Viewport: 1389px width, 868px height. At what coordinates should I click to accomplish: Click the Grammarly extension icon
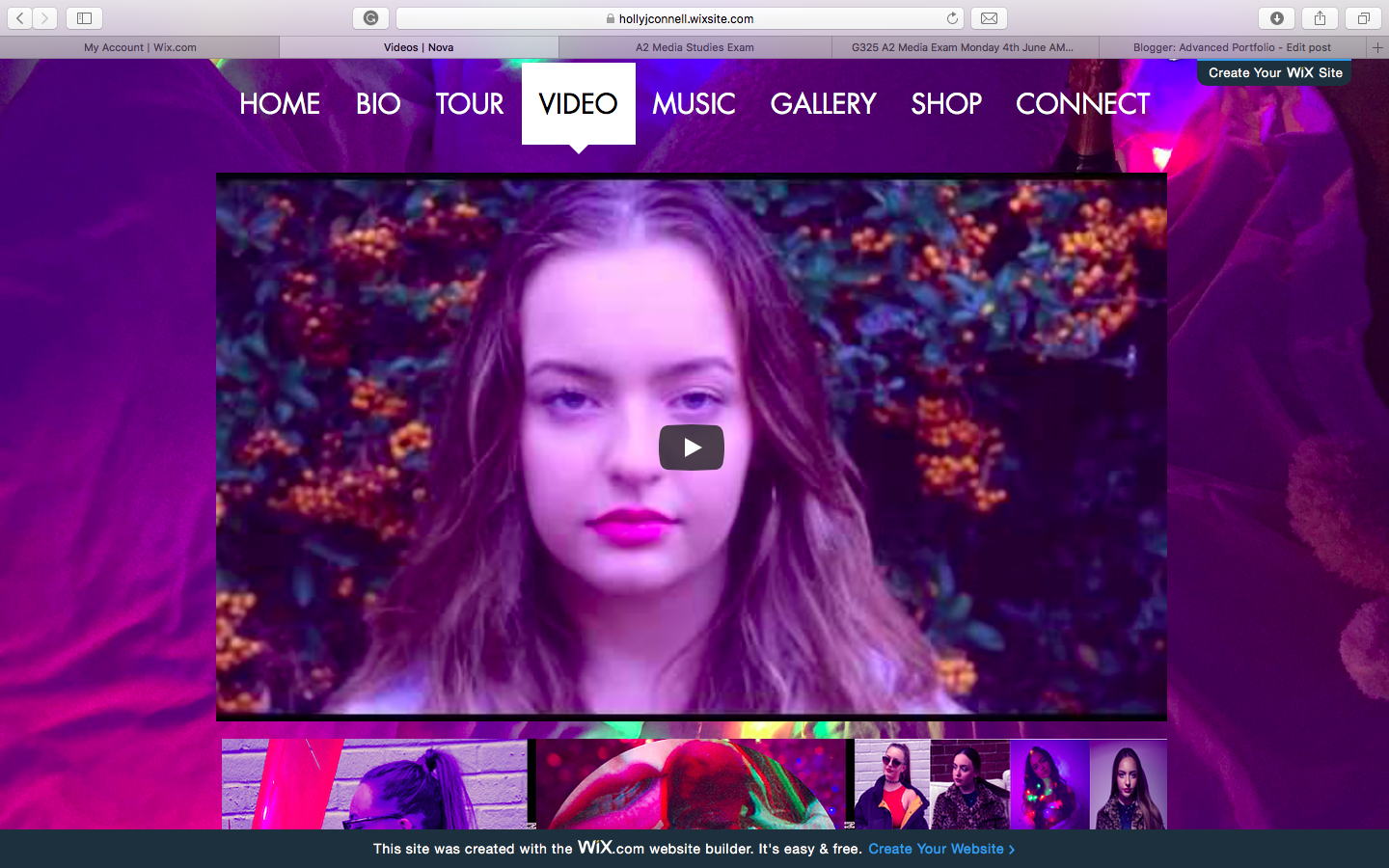[x=370, y=18]
